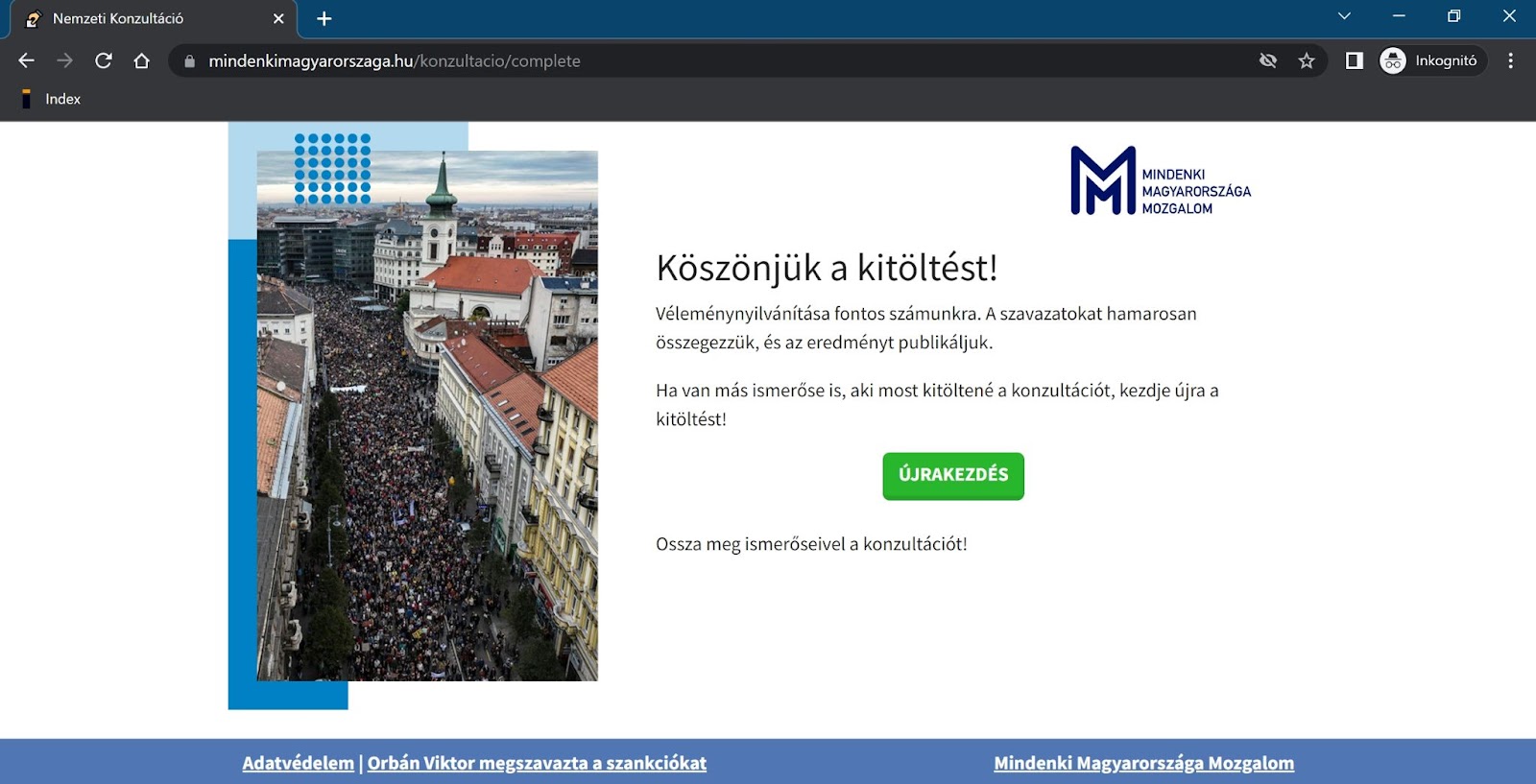
Task: Click the third-party cookies blocked eye icon
Action: [x=1268, y=60]
